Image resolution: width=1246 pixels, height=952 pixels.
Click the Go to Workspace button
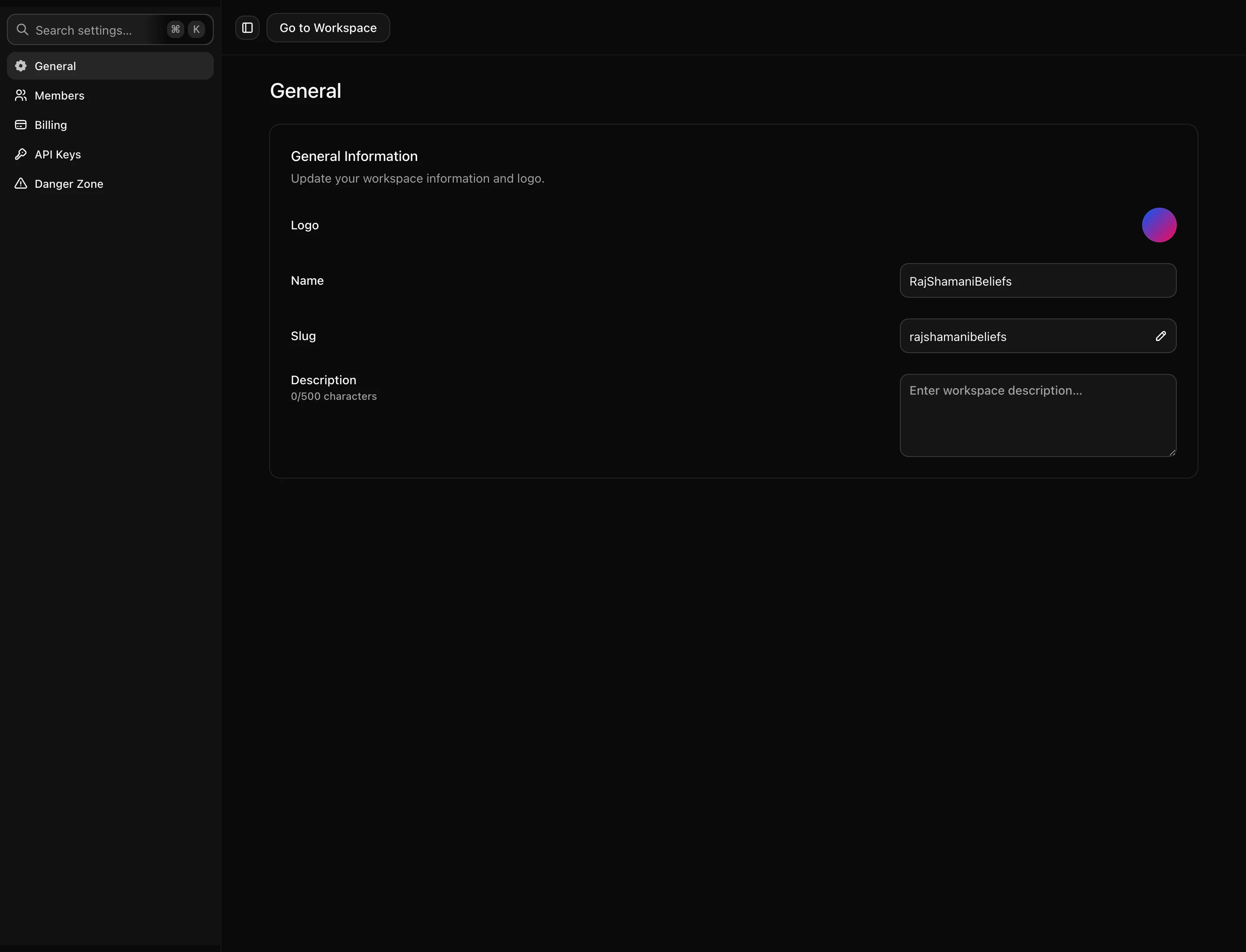pyautogui.click(x=328, y=28)
